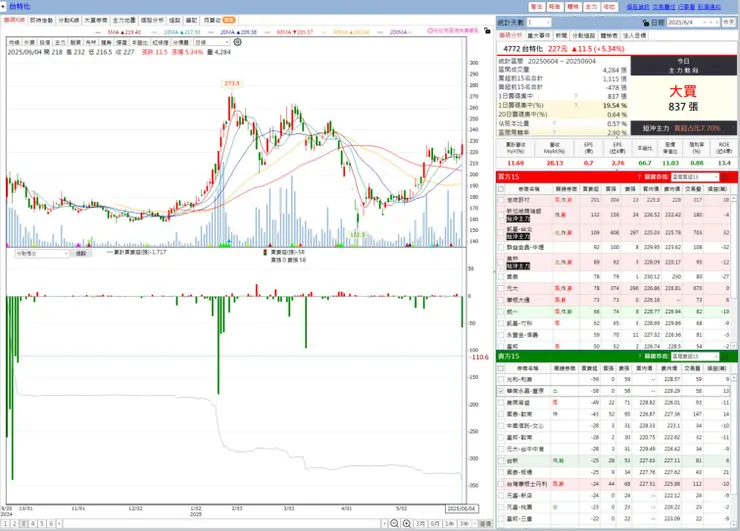The image size is (740, 531).
Task: Click the lock icon beside 日期
Action: (x=646, y=22)
